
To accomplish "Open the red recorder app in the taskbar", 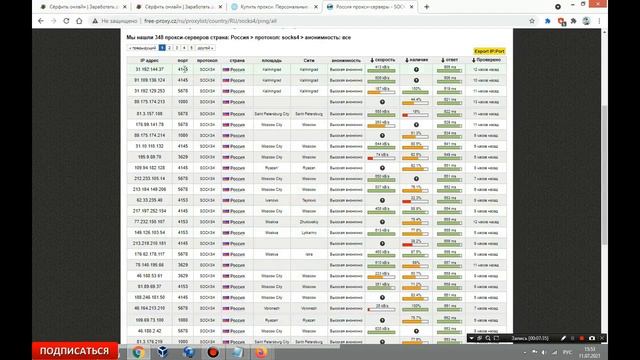I will [213, 352].
